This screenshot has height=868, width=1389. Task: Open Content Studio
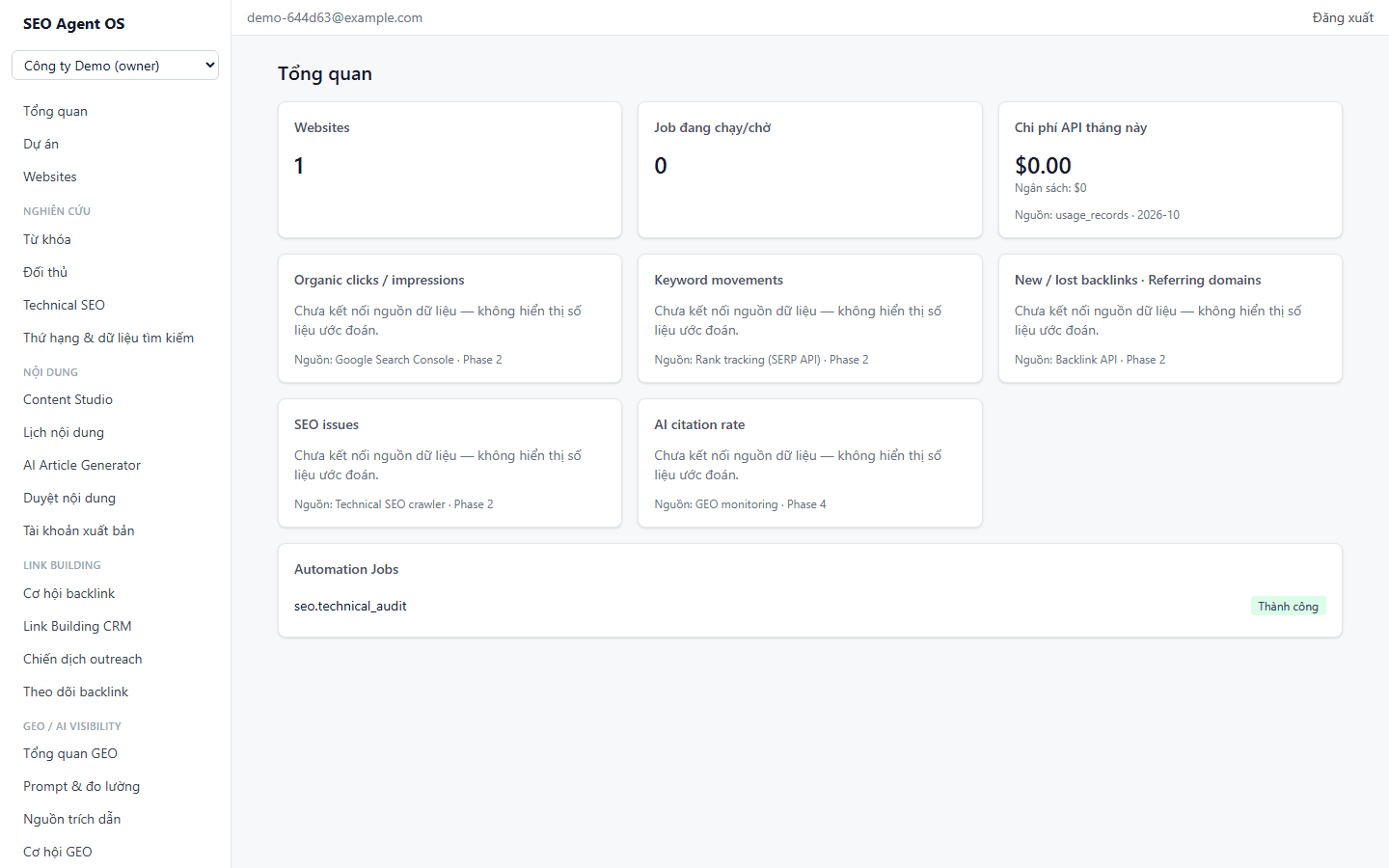point(68,399)
